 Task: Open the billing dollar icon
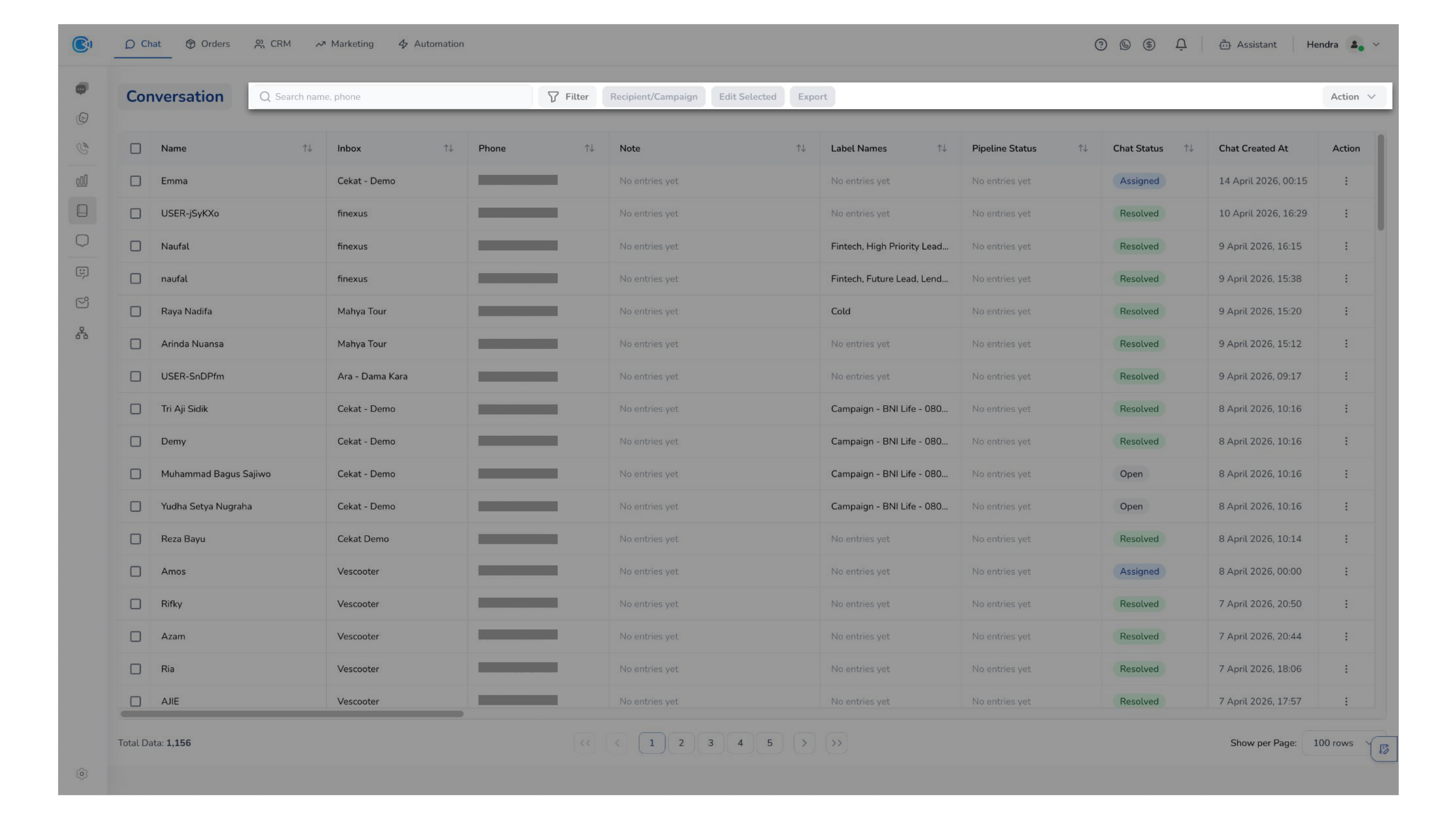coord(1148,45)
